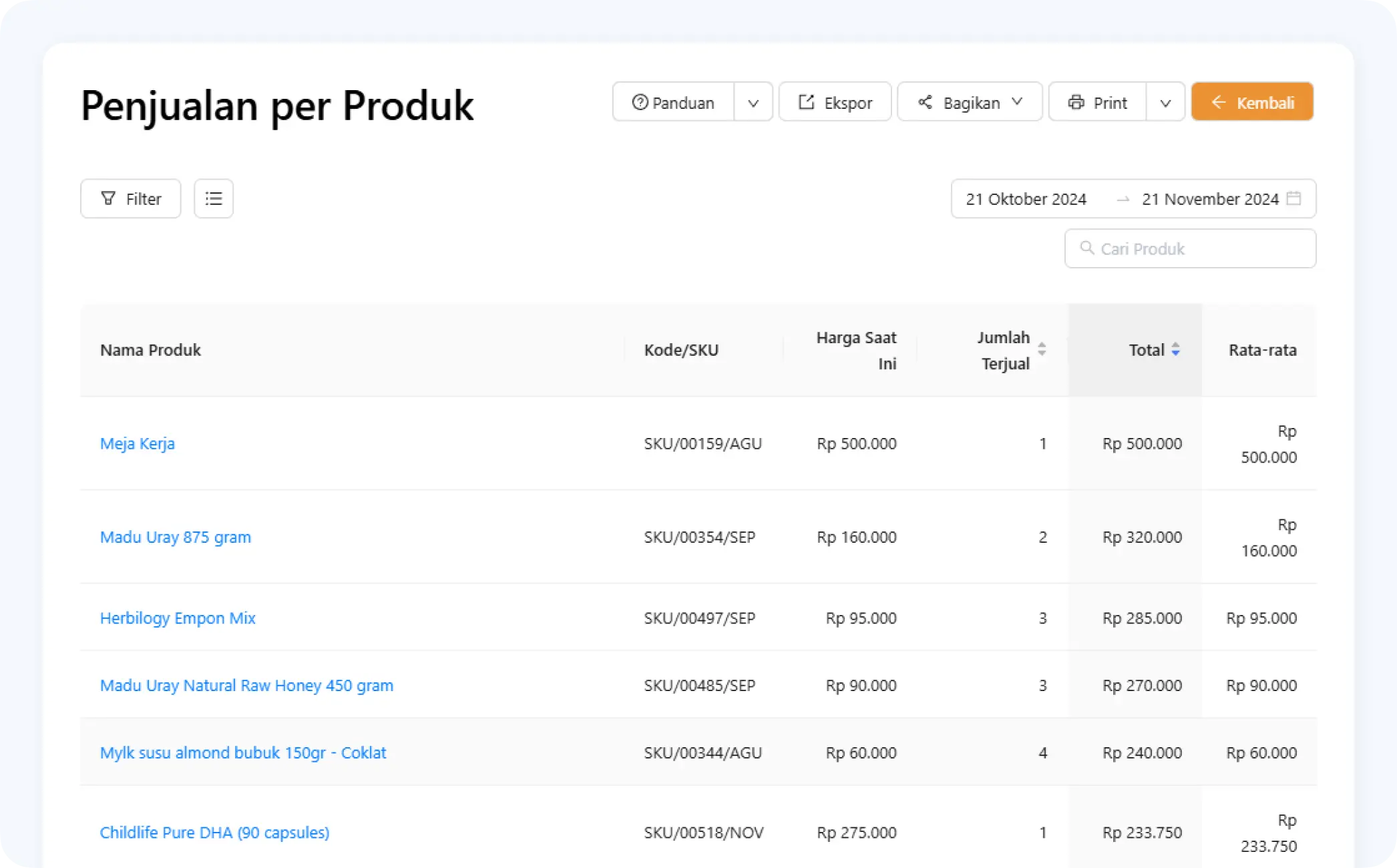
Task: Click total Rp 233.750 cell
Action: (x=1142, y=833)
